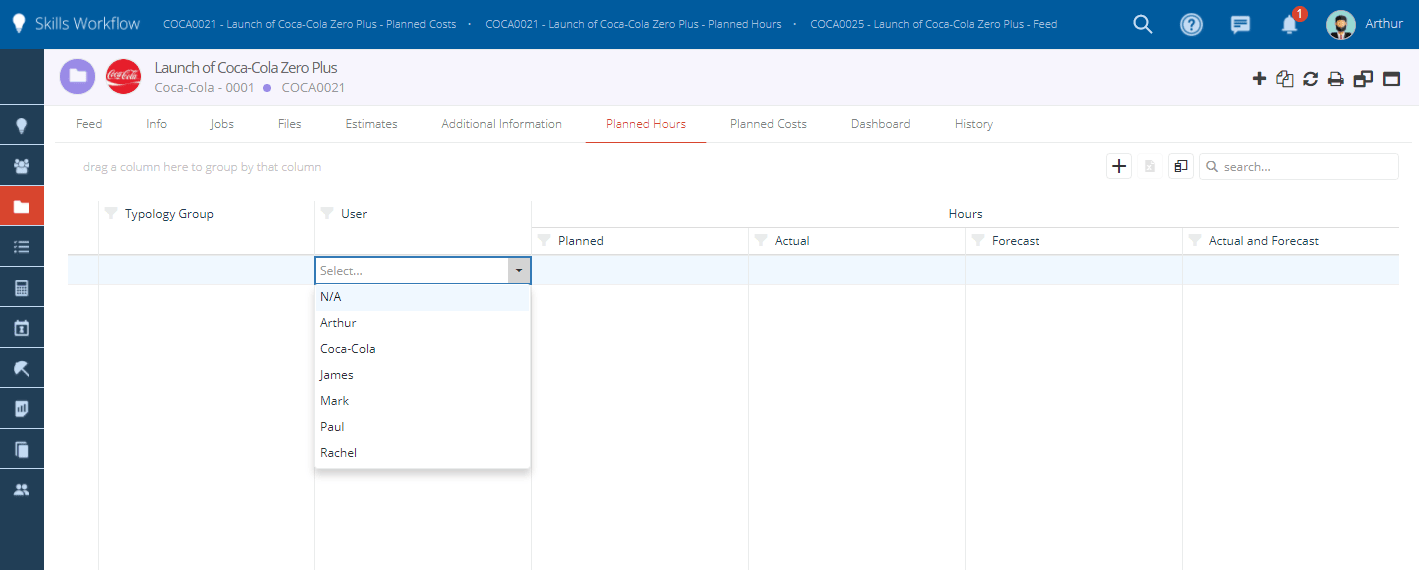Open the column chooser icon beside search
The image size is (1419, 570).
(x=1180, y=167)
